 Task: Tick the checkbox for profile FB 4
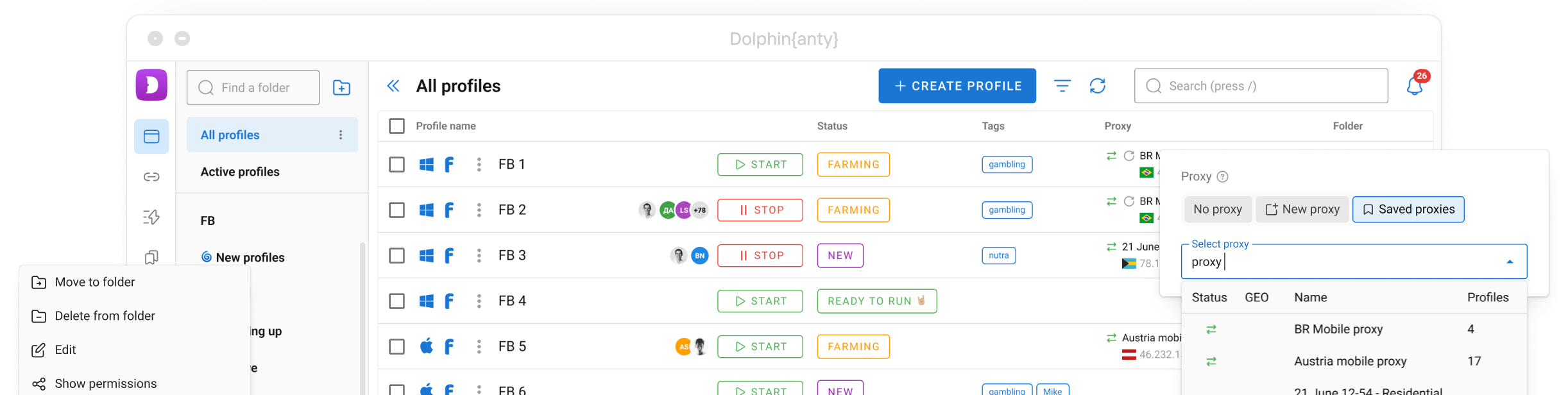(397, 301)
